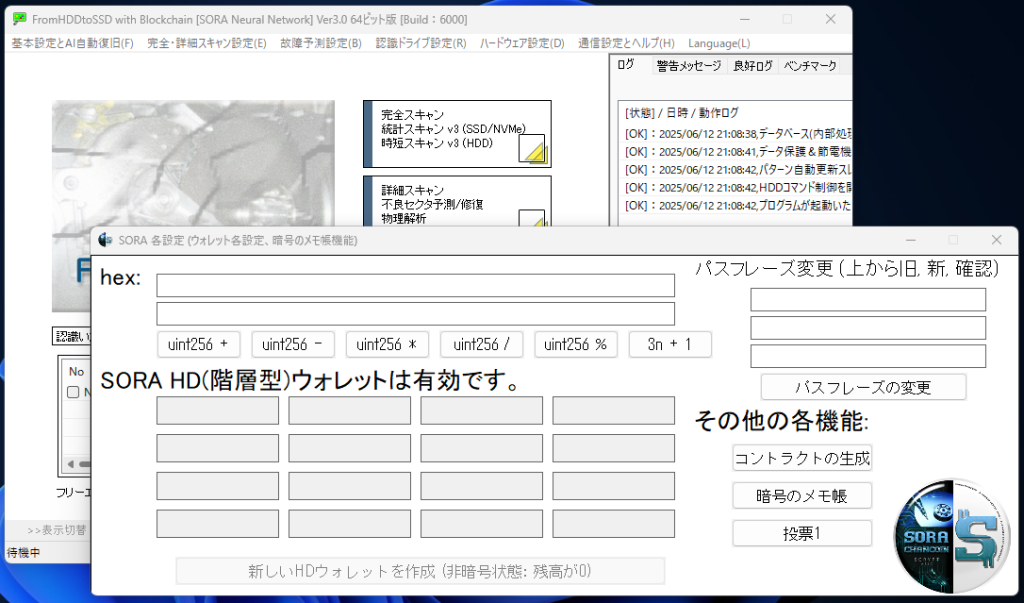This screenshot has width=1024, height=603.
Task: Click the uint256 * button
Action: tap(387, 344)
